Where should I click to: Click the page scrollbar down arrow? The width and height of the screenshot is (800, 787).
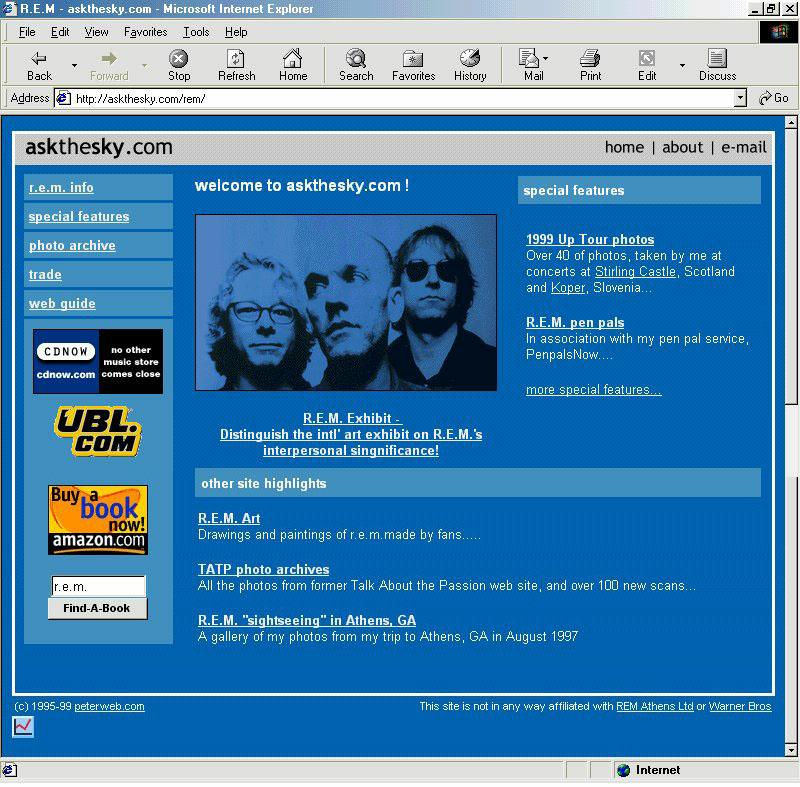click(791, 750)
